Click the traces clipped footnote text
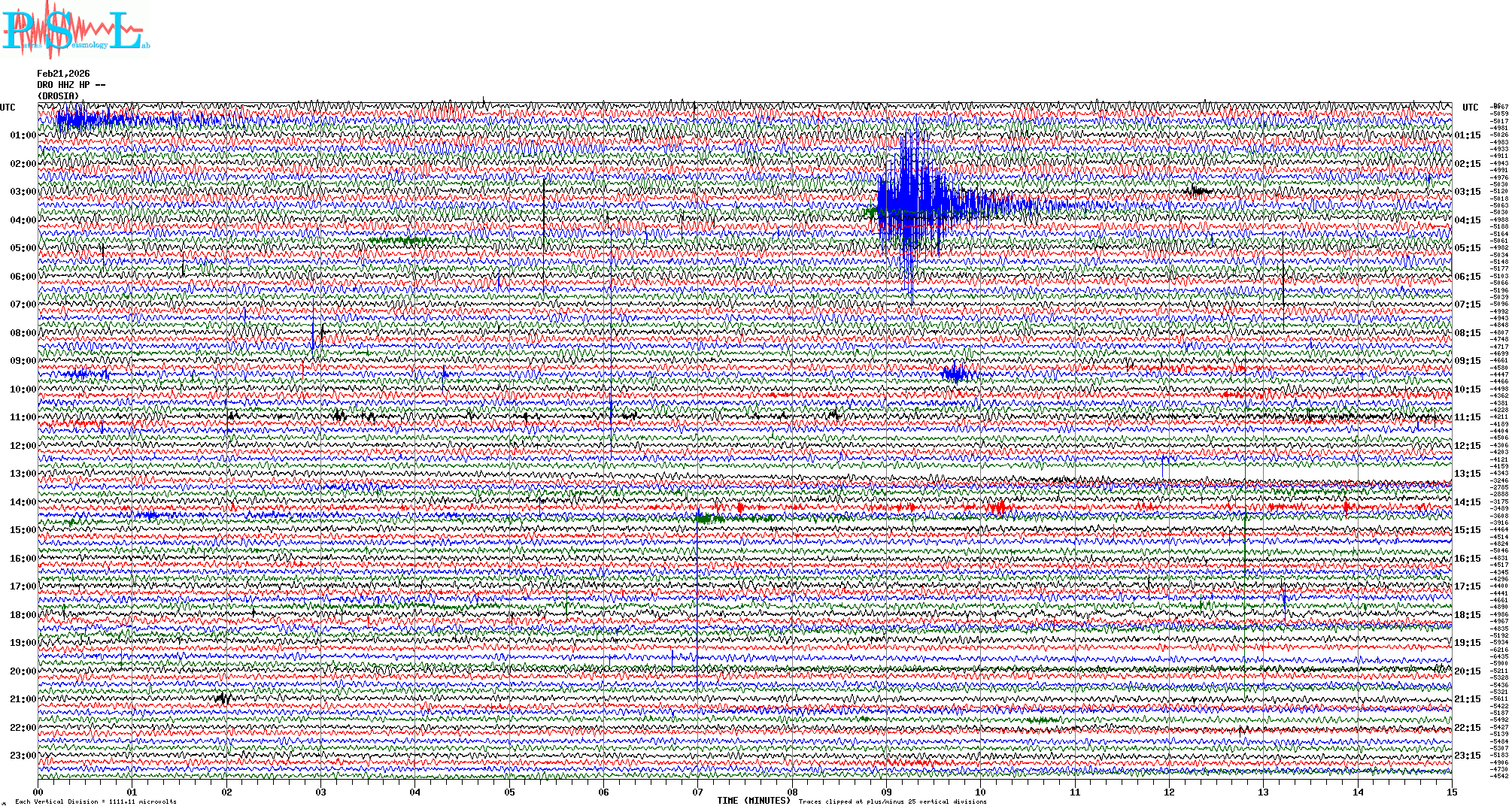Viewport: 1512px width, 812px height. coord(892,802)
